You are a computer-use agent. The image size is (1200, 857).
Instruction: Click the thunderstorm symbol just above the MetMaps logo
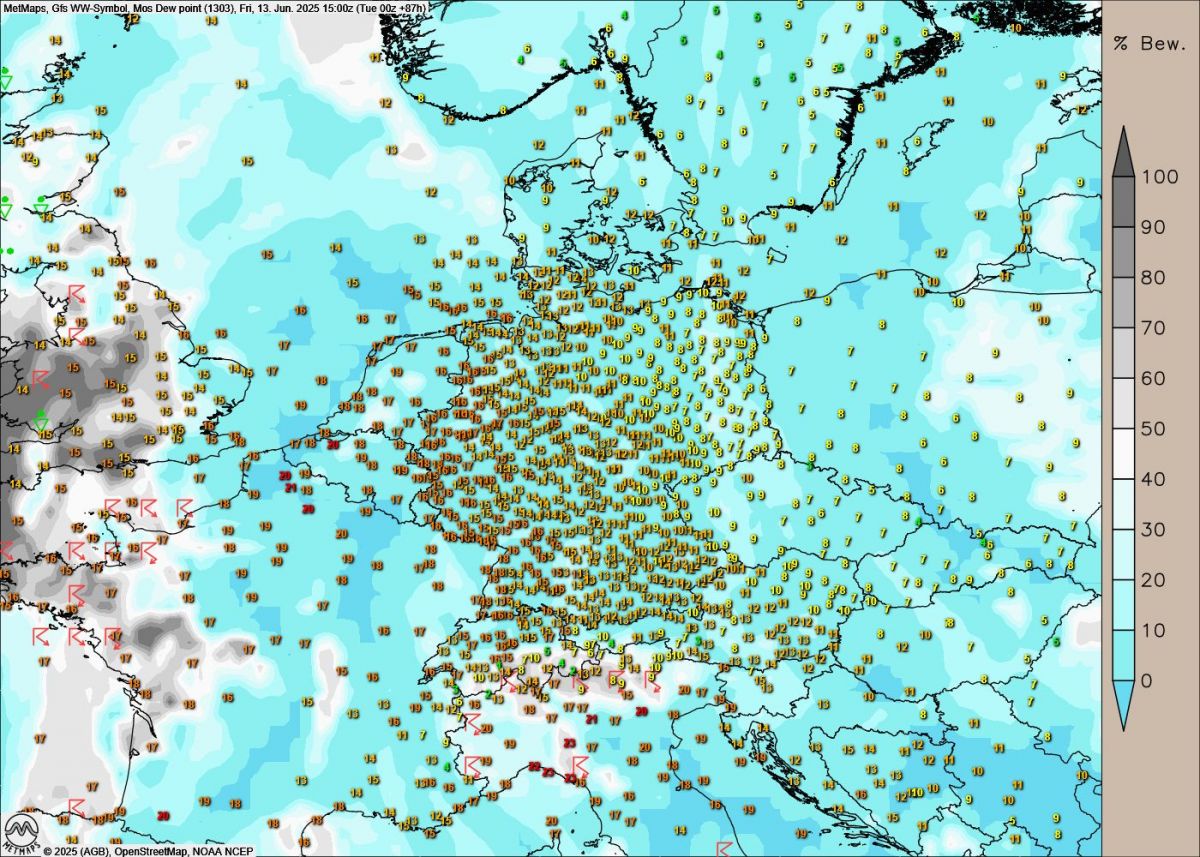pos(76,805)
